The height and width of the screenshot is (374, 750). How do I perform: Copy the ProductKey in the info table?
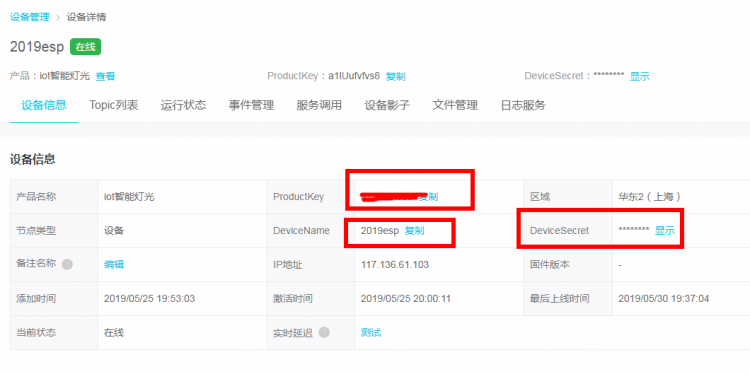pyautogui.click(x=428, y=197)
